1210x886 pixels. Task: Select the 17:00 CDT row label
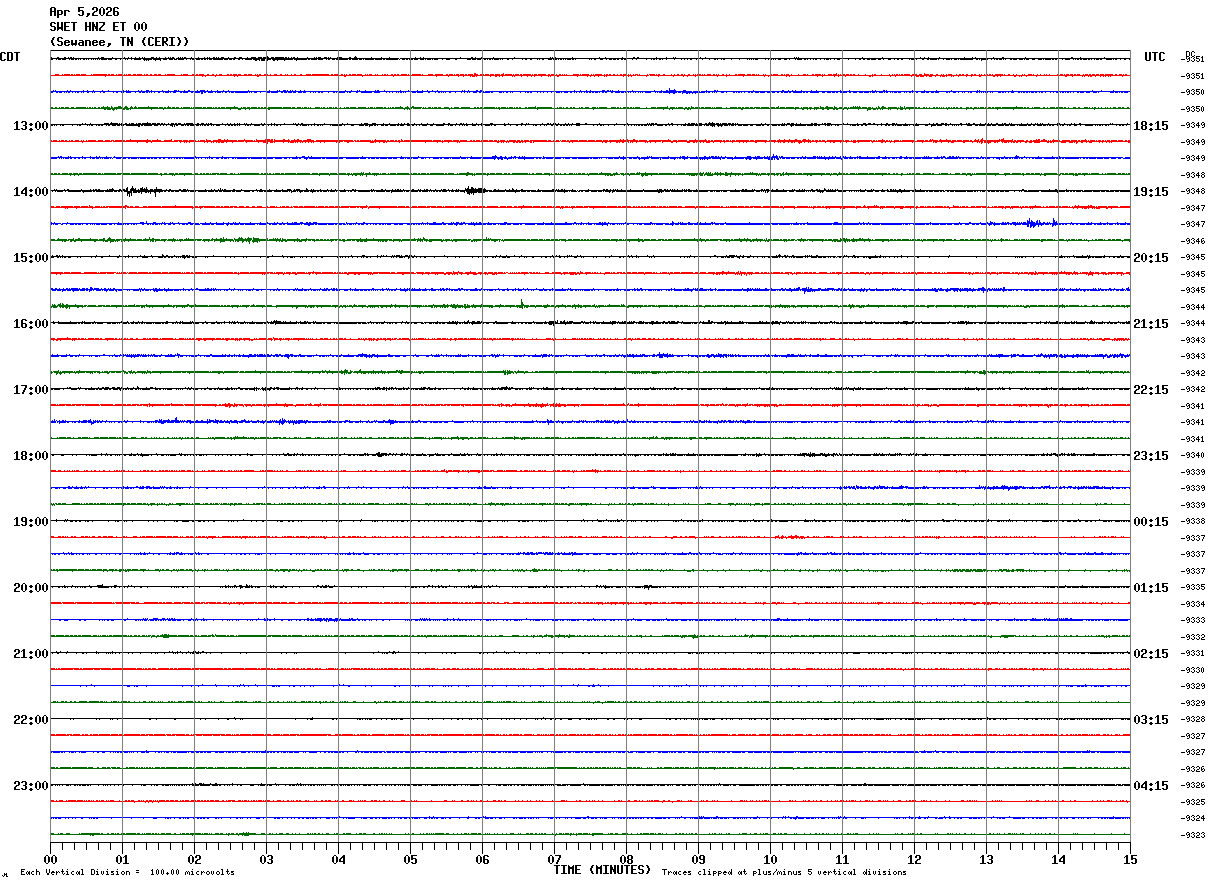(31, 390)
